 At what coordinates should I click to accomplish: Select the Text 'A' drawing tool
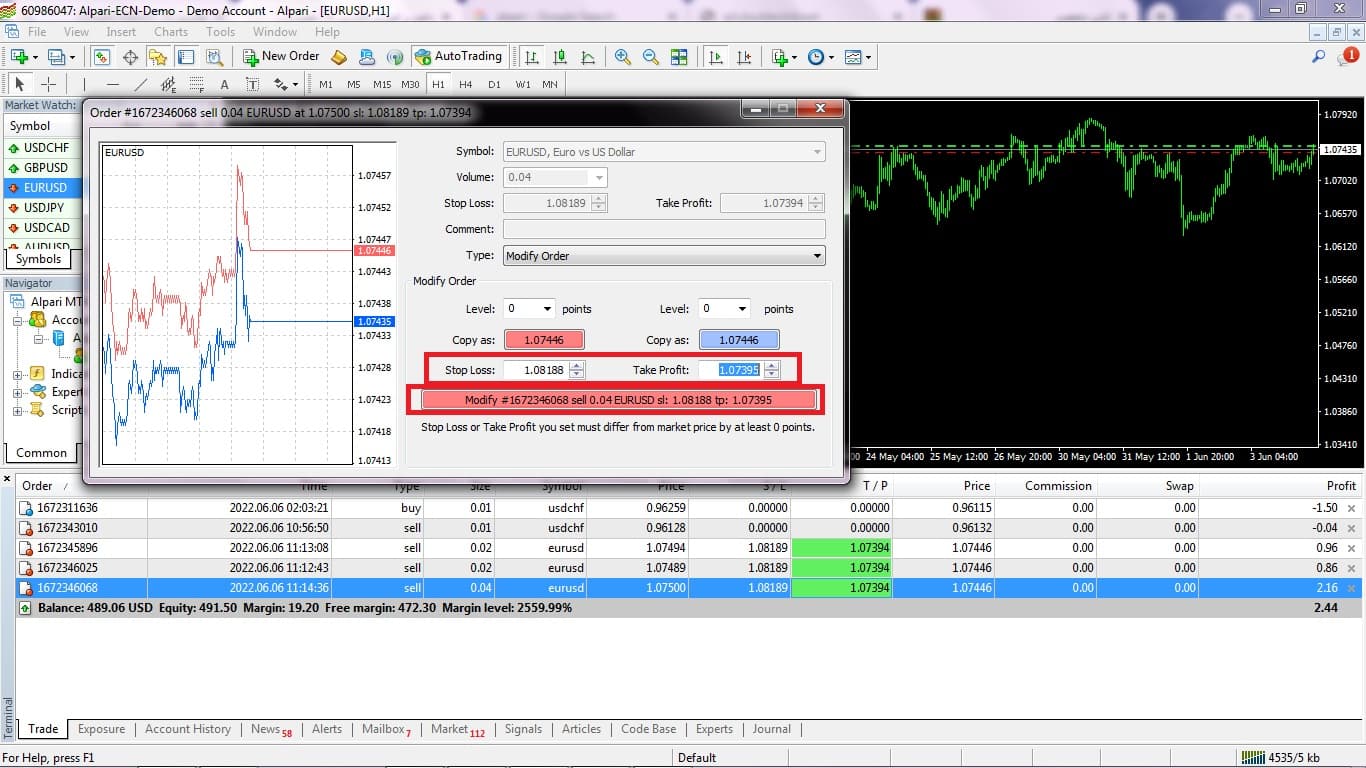pos(224,84)
